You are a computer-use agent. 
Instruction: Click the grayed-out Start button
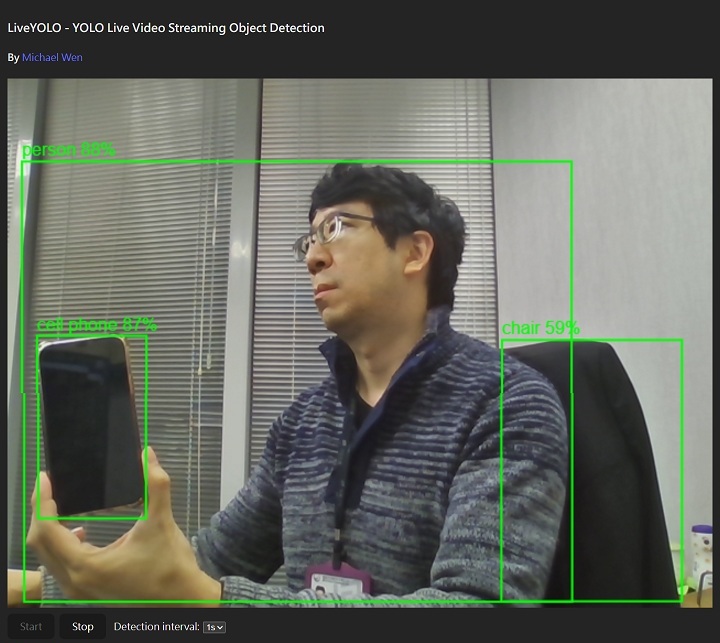point(31,627)
